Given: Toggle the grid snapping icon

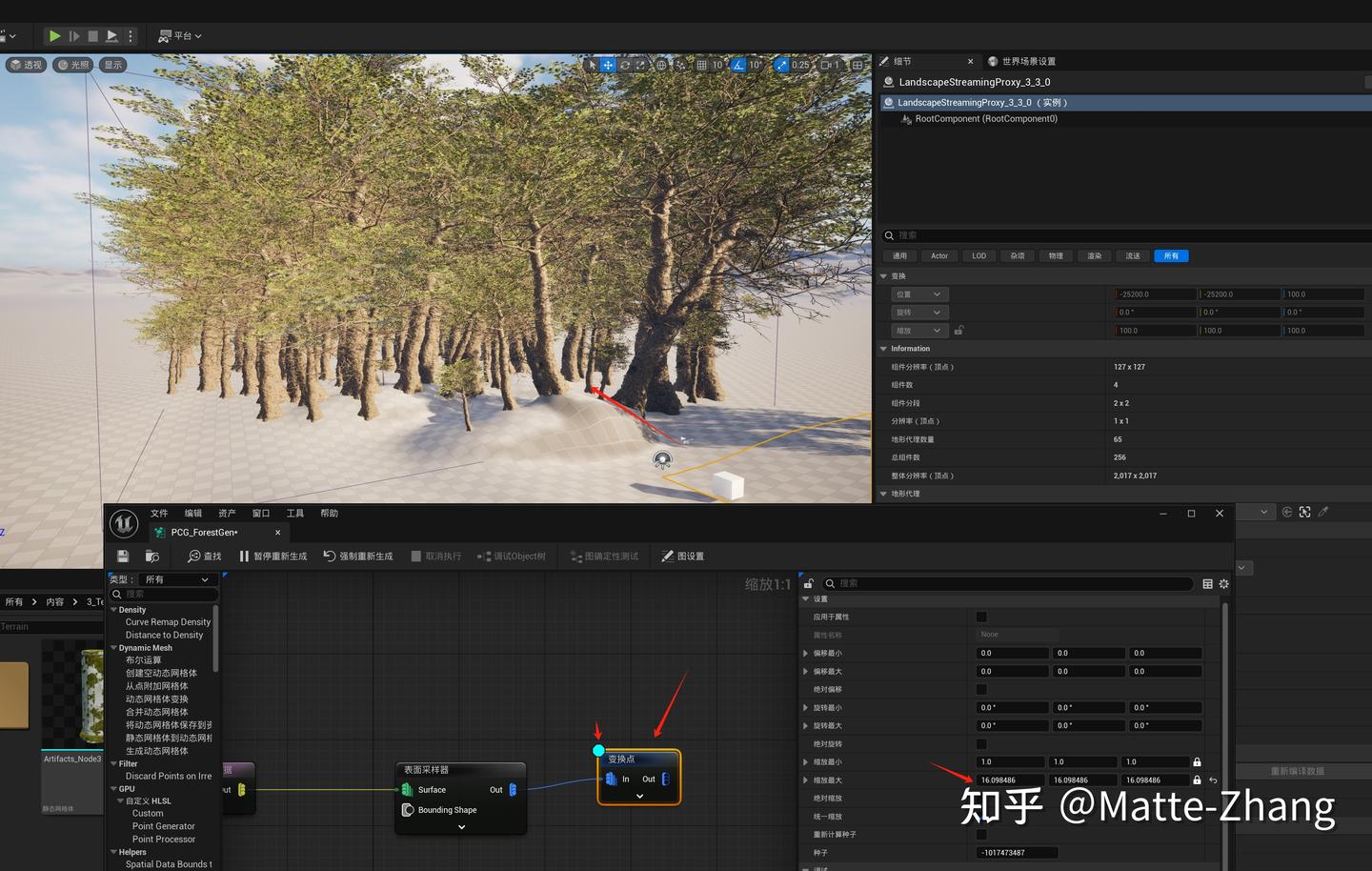Looking at the screenshot, I should 701,65.
